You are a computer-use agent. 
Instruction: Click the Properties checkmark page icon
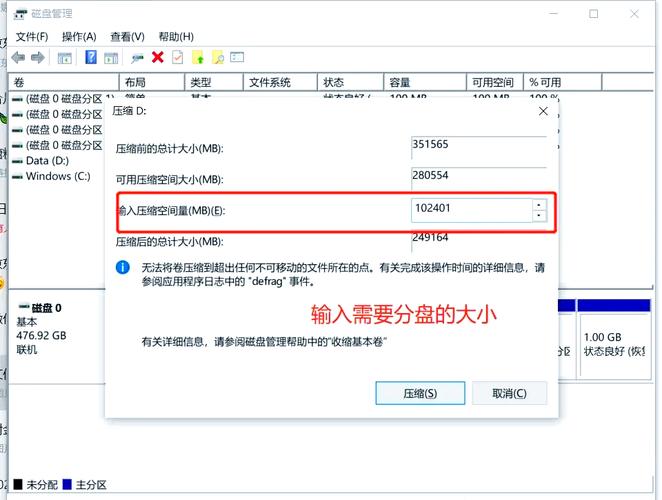tap(177, 57)
